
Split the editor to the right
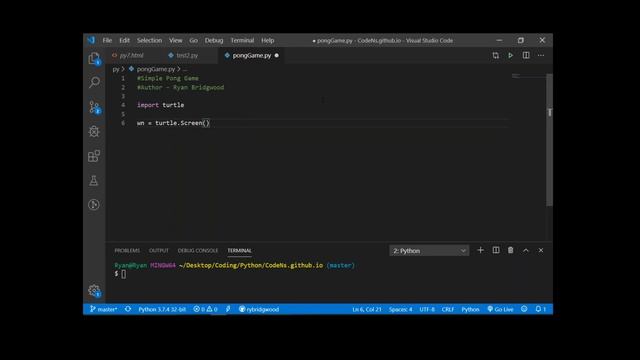(526, 55)
